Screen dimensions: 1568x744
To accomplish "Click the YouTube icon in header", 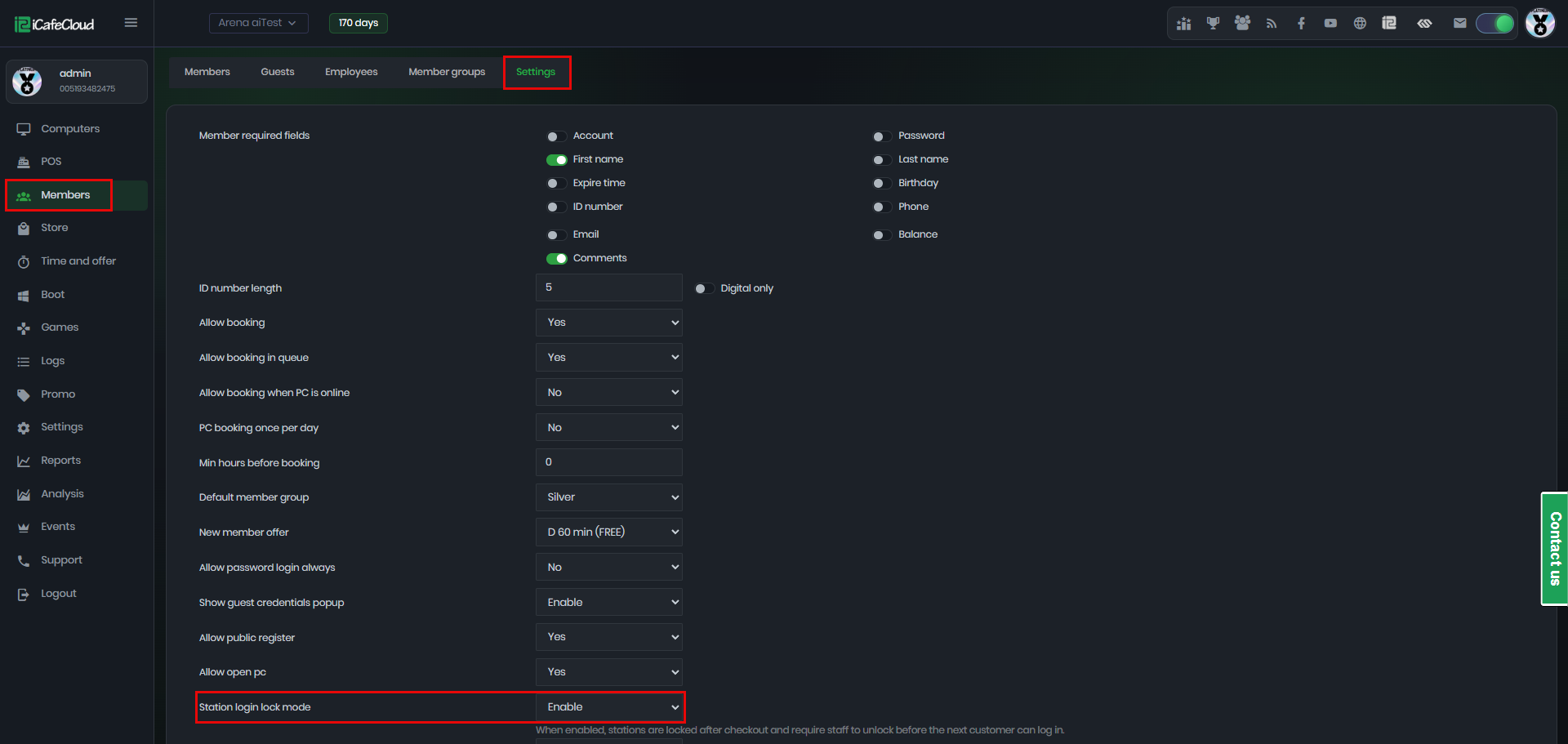I will point(1330,23).
